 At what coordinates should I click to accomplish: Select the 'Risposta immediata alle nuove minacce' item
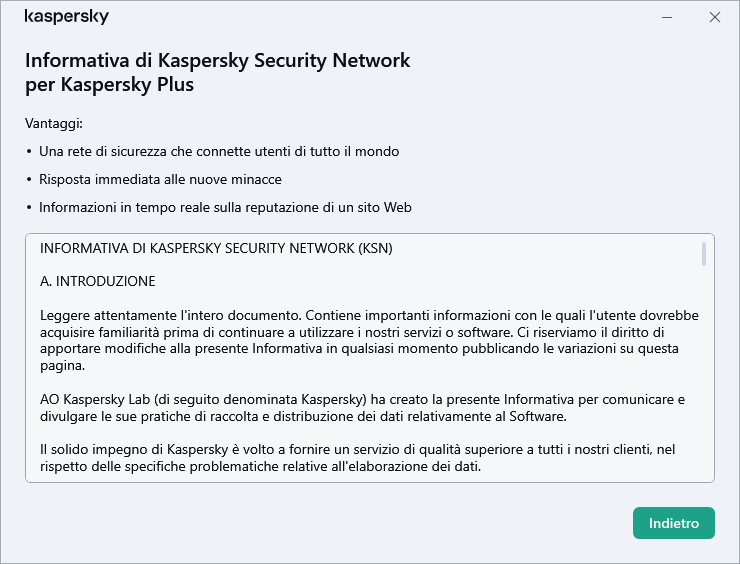pos(160,180)
